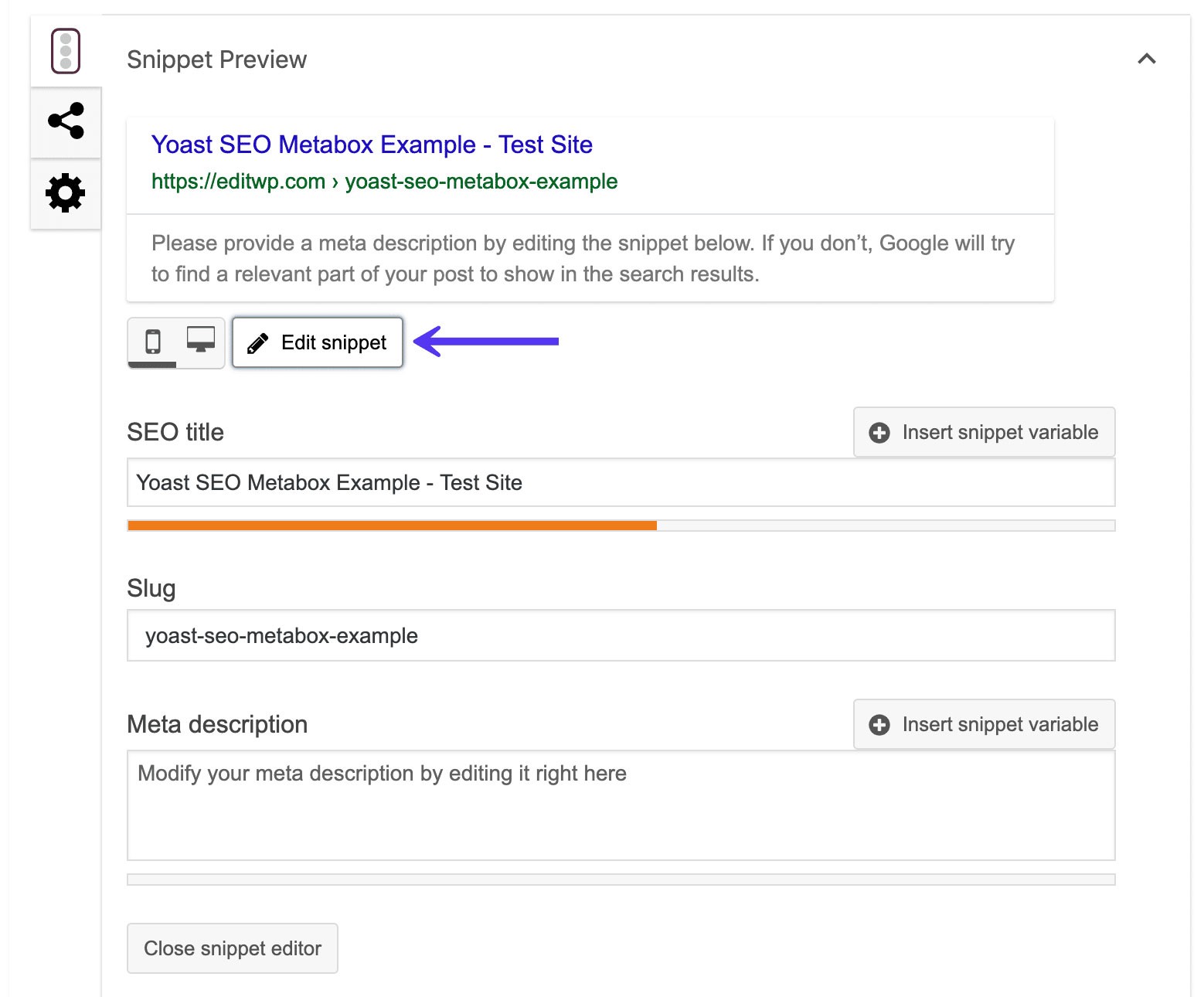Click into the Slug input field
This screenshot has width=1204, height=997.
pyautogui.click(x=621, y=635)
